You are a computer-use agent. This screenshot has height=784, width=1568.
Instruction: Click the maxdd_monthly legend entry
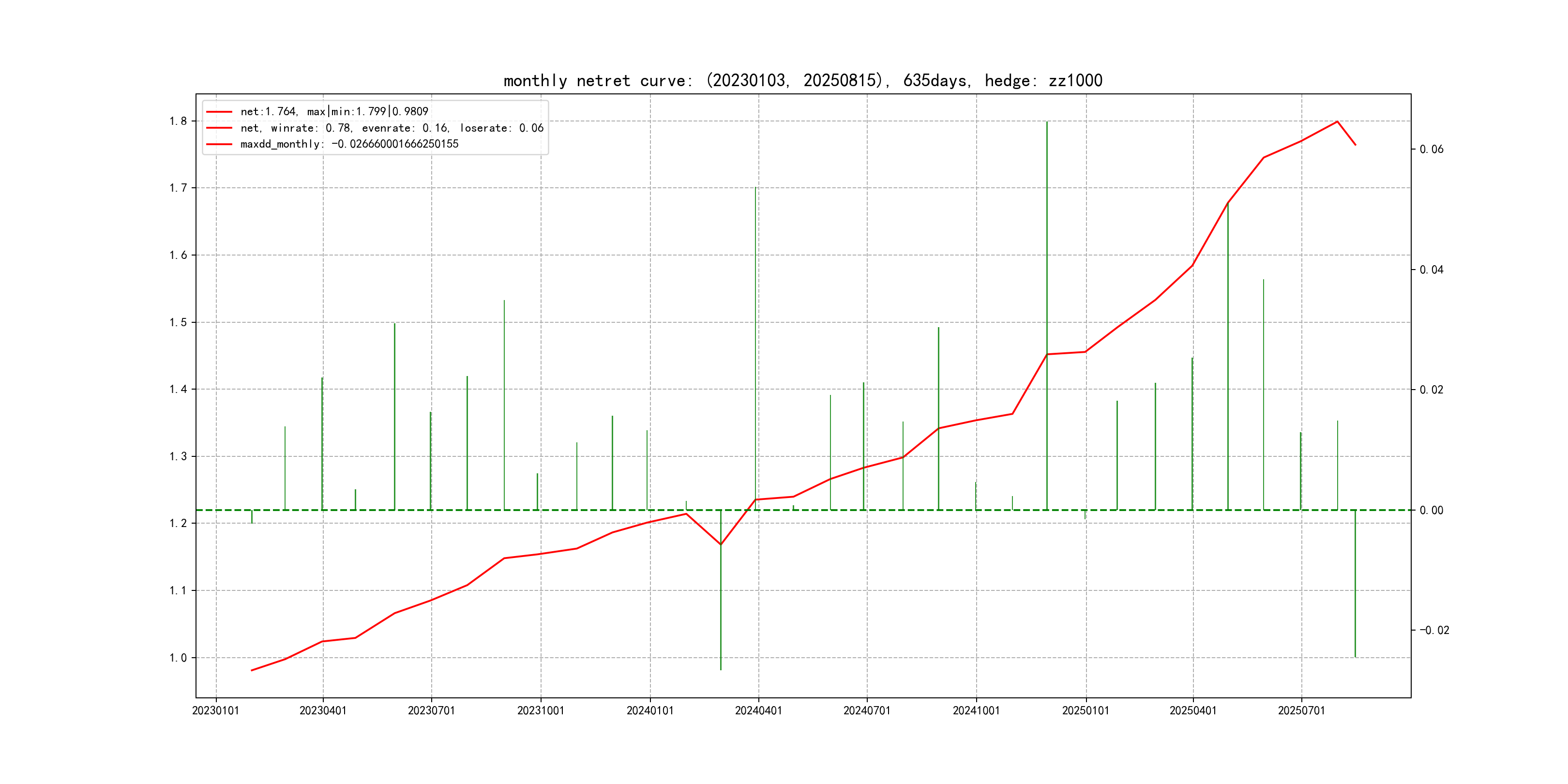click(349, 144)
